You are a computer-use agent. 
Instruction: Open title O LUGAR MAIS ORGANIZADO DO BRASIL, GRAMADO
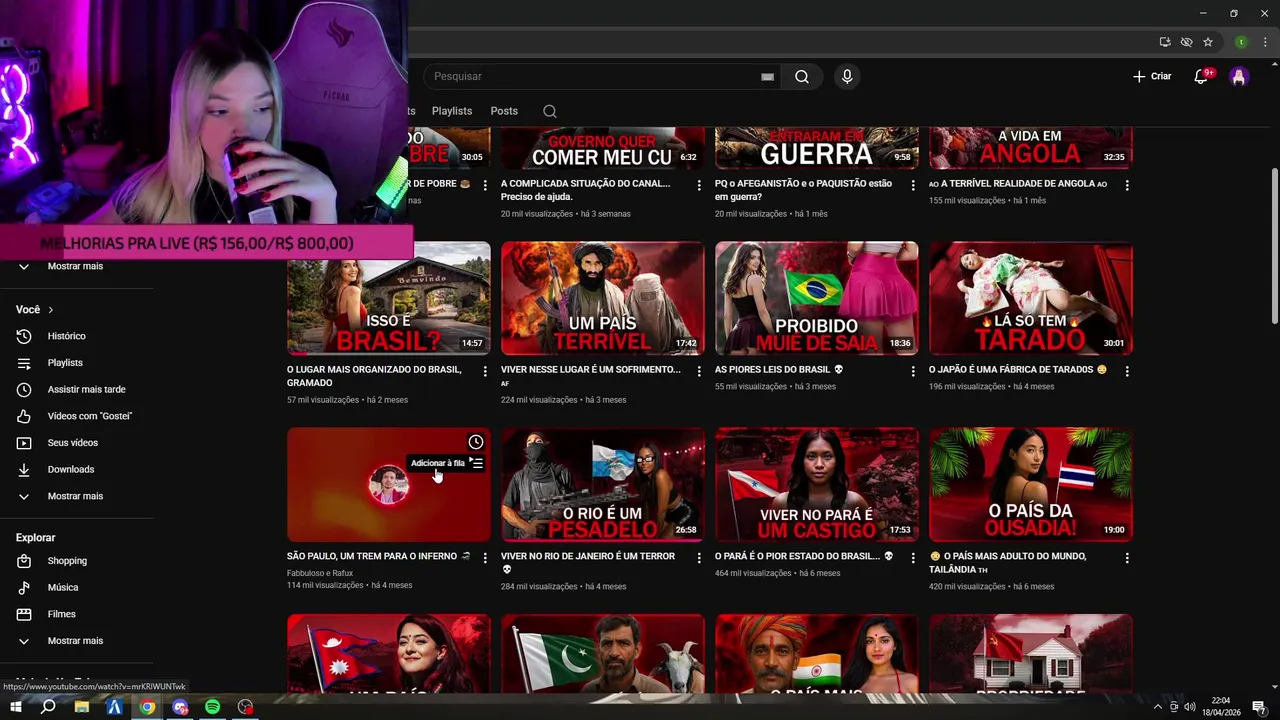pyautogui.click(x=374, y=376)
